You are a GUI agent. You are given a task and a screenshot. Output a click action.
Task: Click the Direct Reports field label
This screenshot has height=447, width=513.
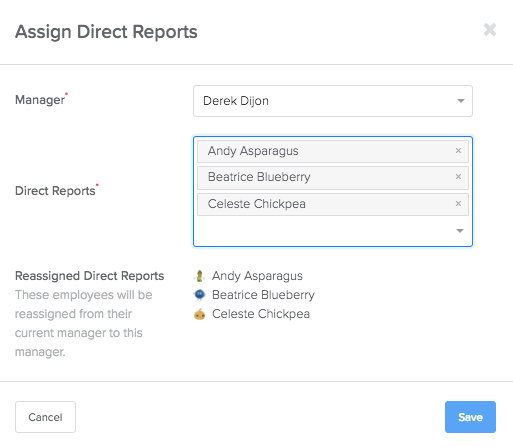click(55, 191)
